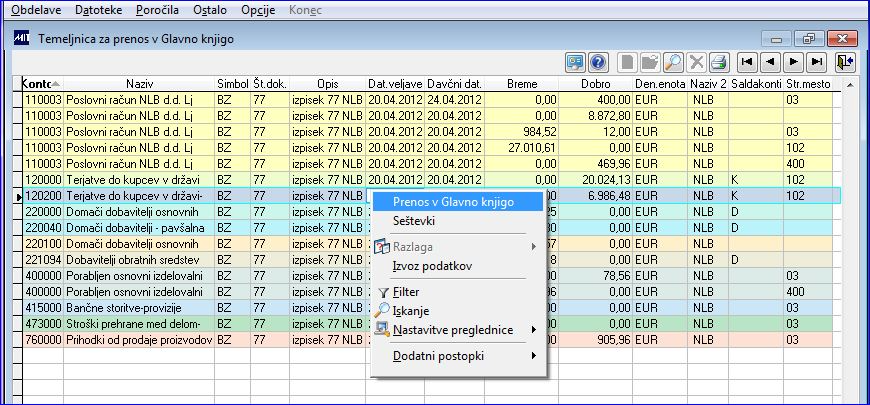This screenshot has height=405, width=870.
Task: Click the icon beside Nastavitve preglednice
Action: click(x=382, y=330)
